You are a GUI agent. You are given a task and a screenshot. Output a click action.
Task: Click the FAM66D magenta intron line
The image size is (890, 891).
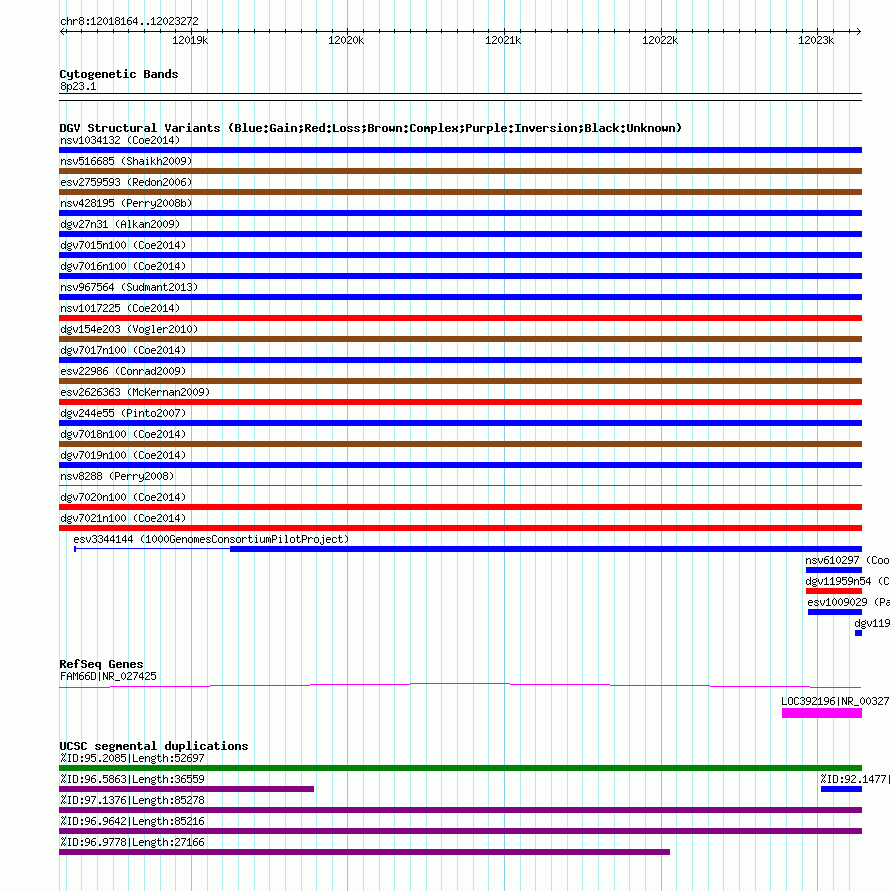pyautogui.click(x=460, y=685)
